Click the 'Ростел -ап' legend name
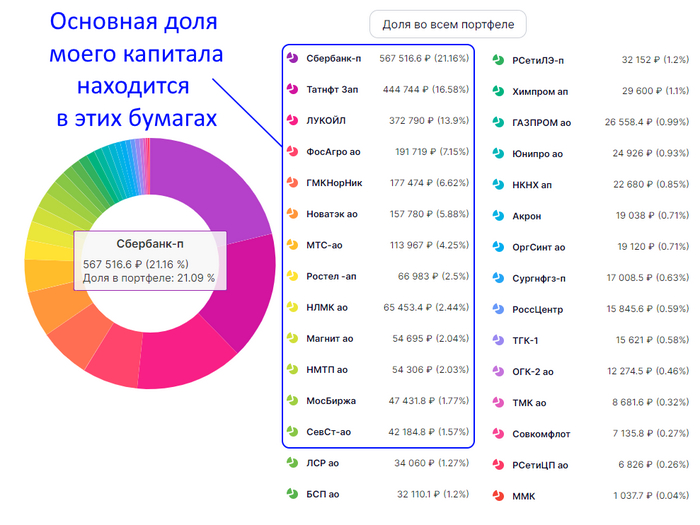Image resolution: width=700 pixels, height=525 pixels. [x=331, y=276]
